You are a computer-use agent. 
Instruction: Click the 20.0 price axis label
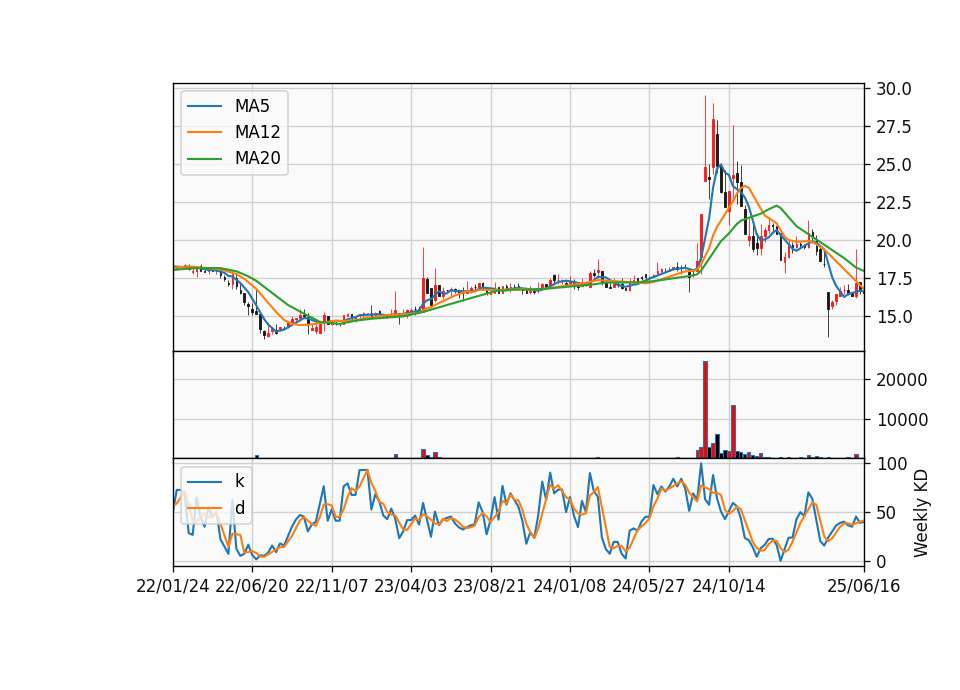(893, 241)
